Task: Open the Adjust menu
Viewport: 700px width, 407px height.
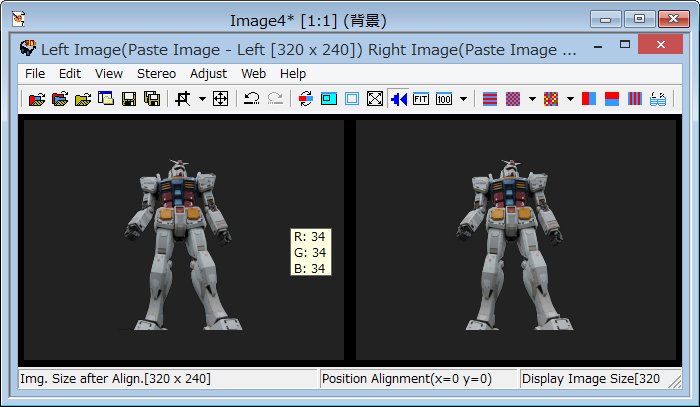Action: point(208,73)
